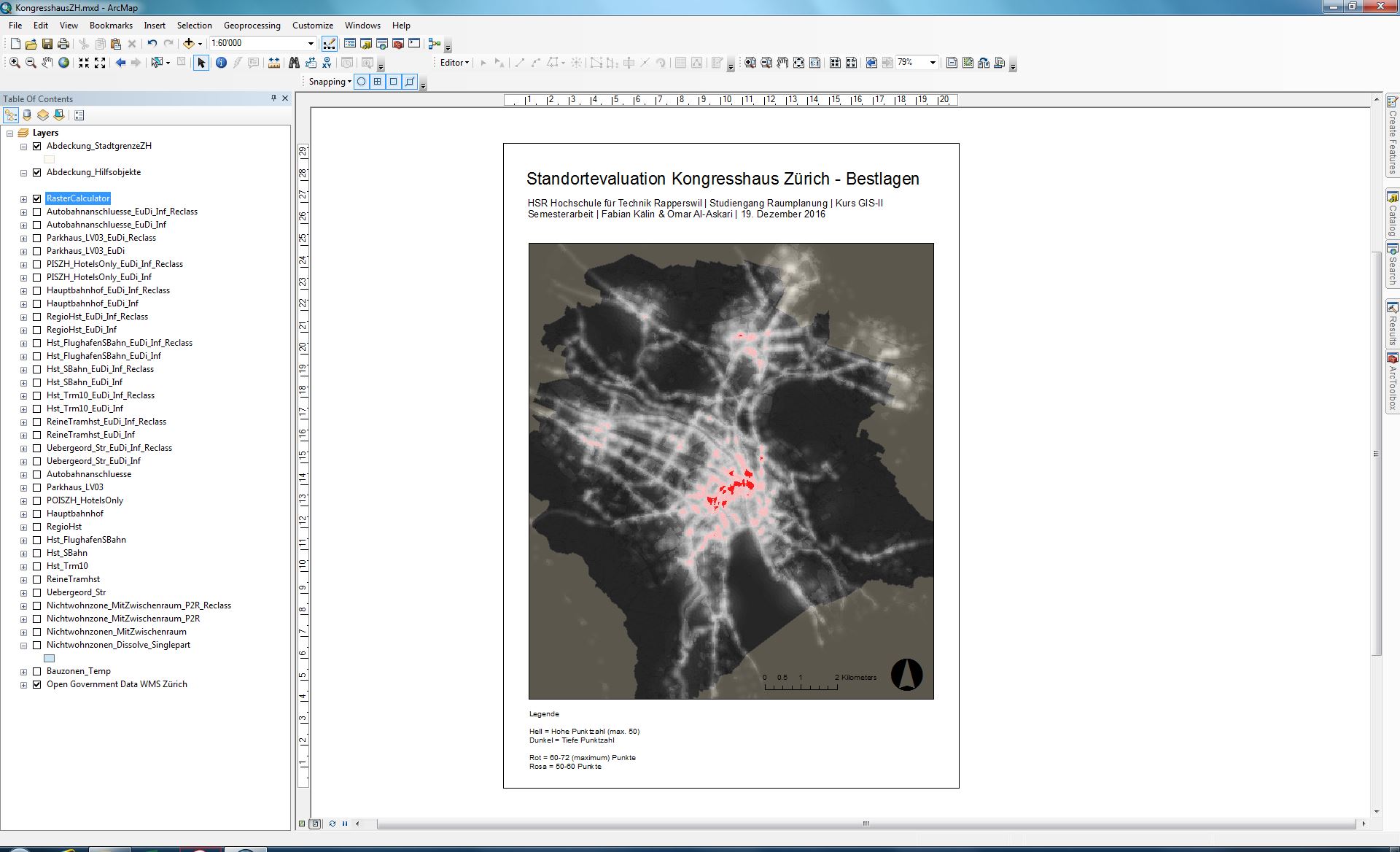Click the Add Data plus icon

[x=189, y=44]
